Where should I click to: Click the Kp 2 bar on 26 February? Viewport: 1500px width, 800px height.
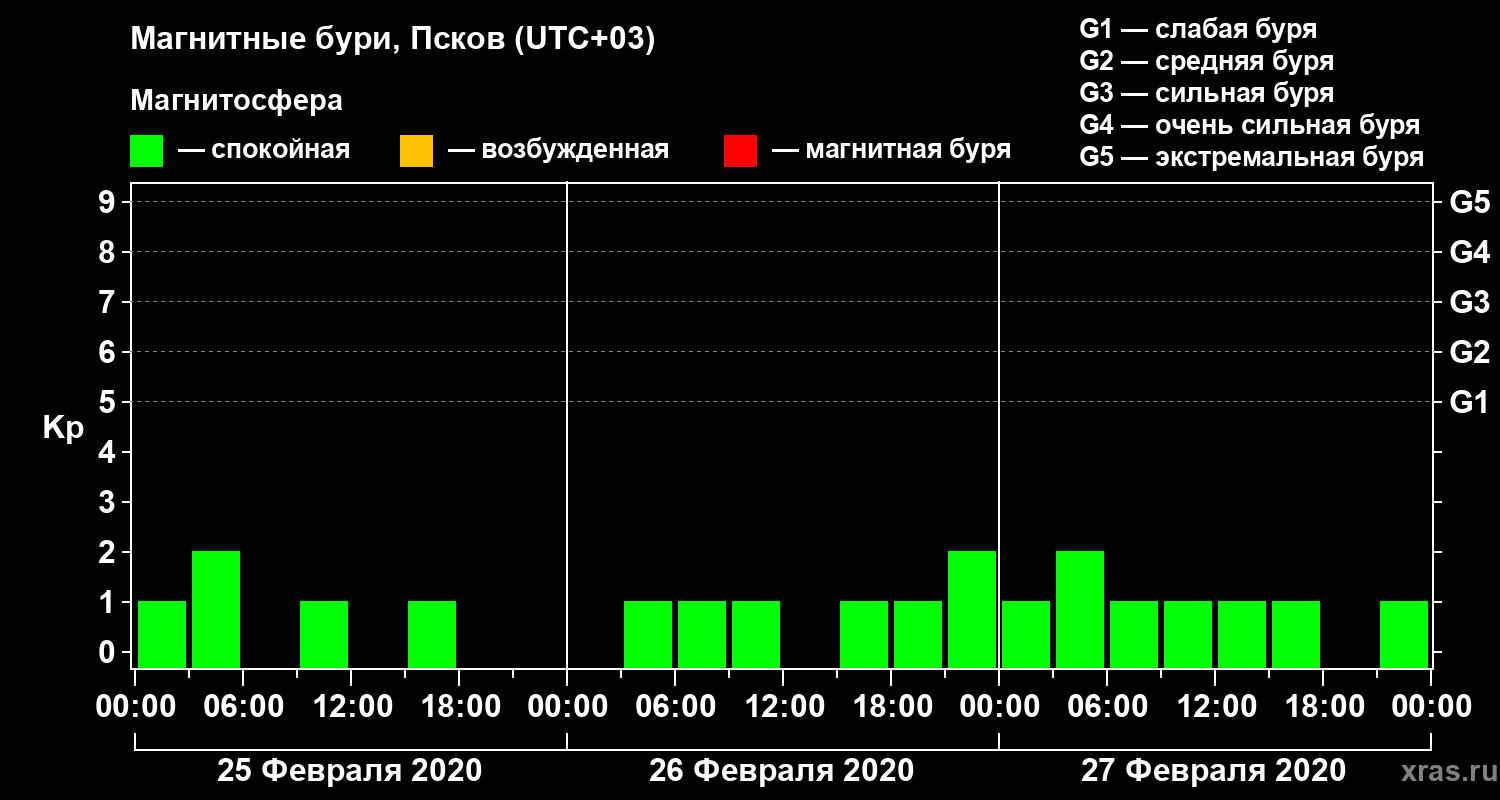[972, 609]
